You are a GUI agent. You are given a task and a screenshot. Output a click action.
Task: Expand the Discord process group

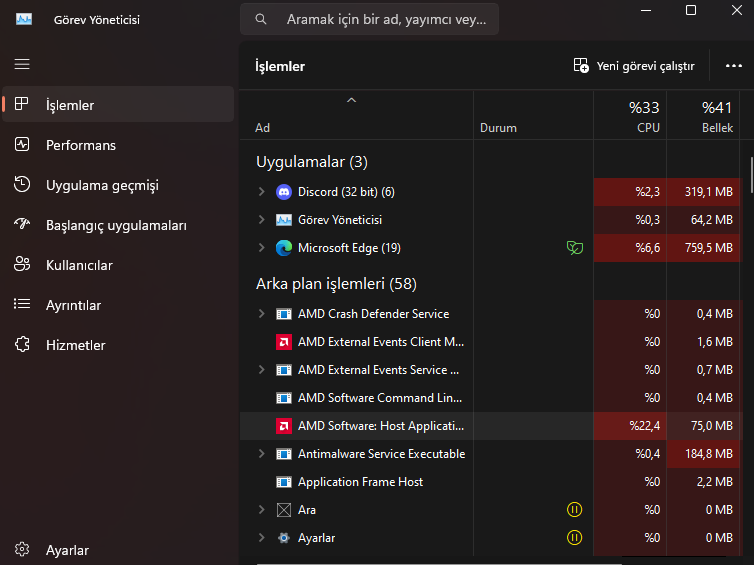pos(262,192)
